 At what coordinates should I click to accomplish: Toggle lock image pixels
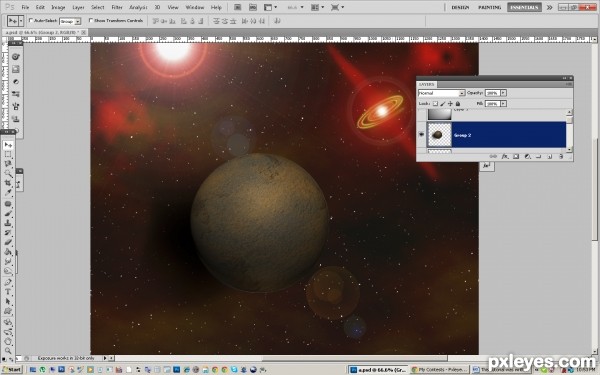(x=443, y=104)
